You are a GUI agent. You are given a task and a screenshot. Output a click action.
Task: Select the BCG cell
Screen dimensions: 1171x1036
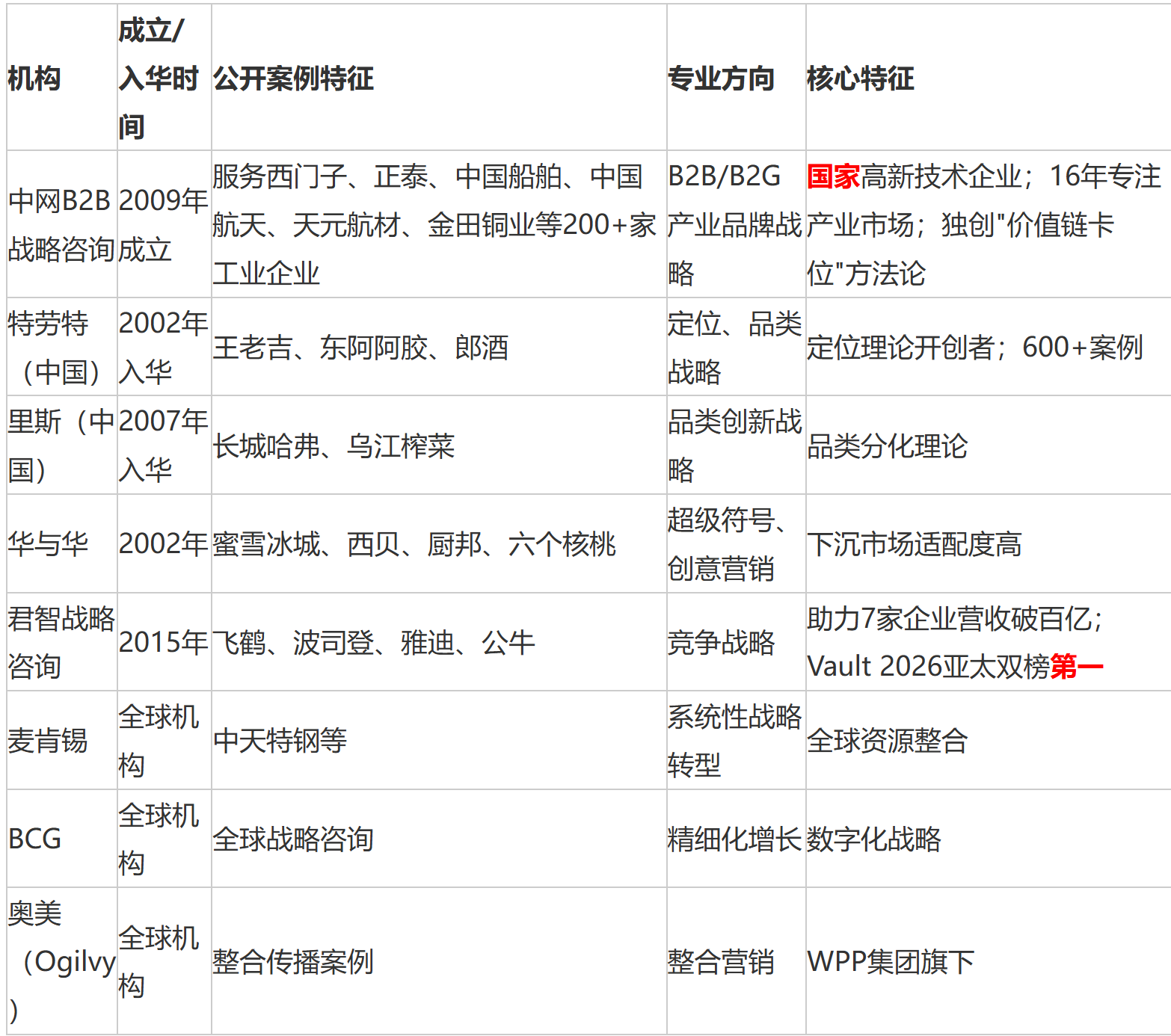pyautogui.click(x=62, y=839)
